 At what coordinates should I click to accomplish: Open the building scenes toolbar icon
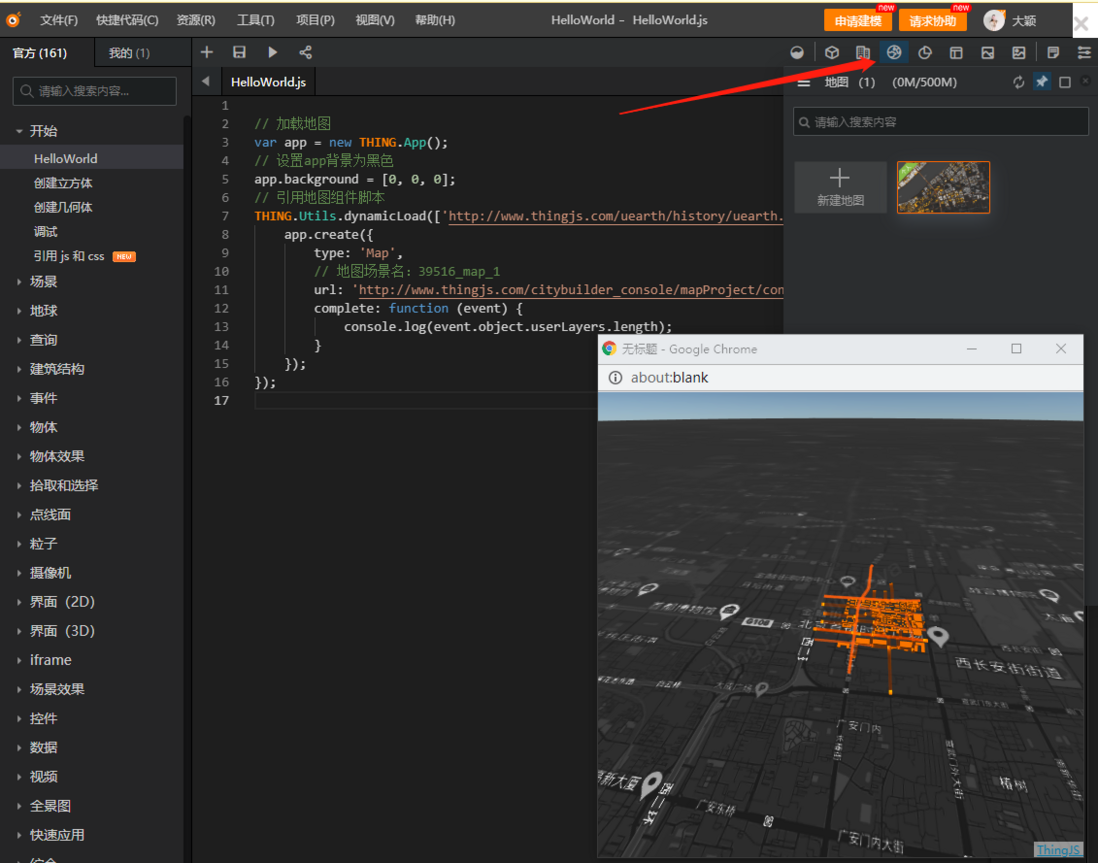pos(863,53)
